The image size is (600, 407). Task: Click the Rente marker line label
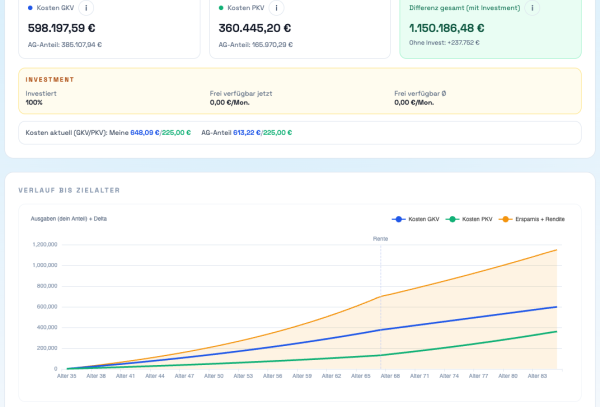[x=380, y=239]
